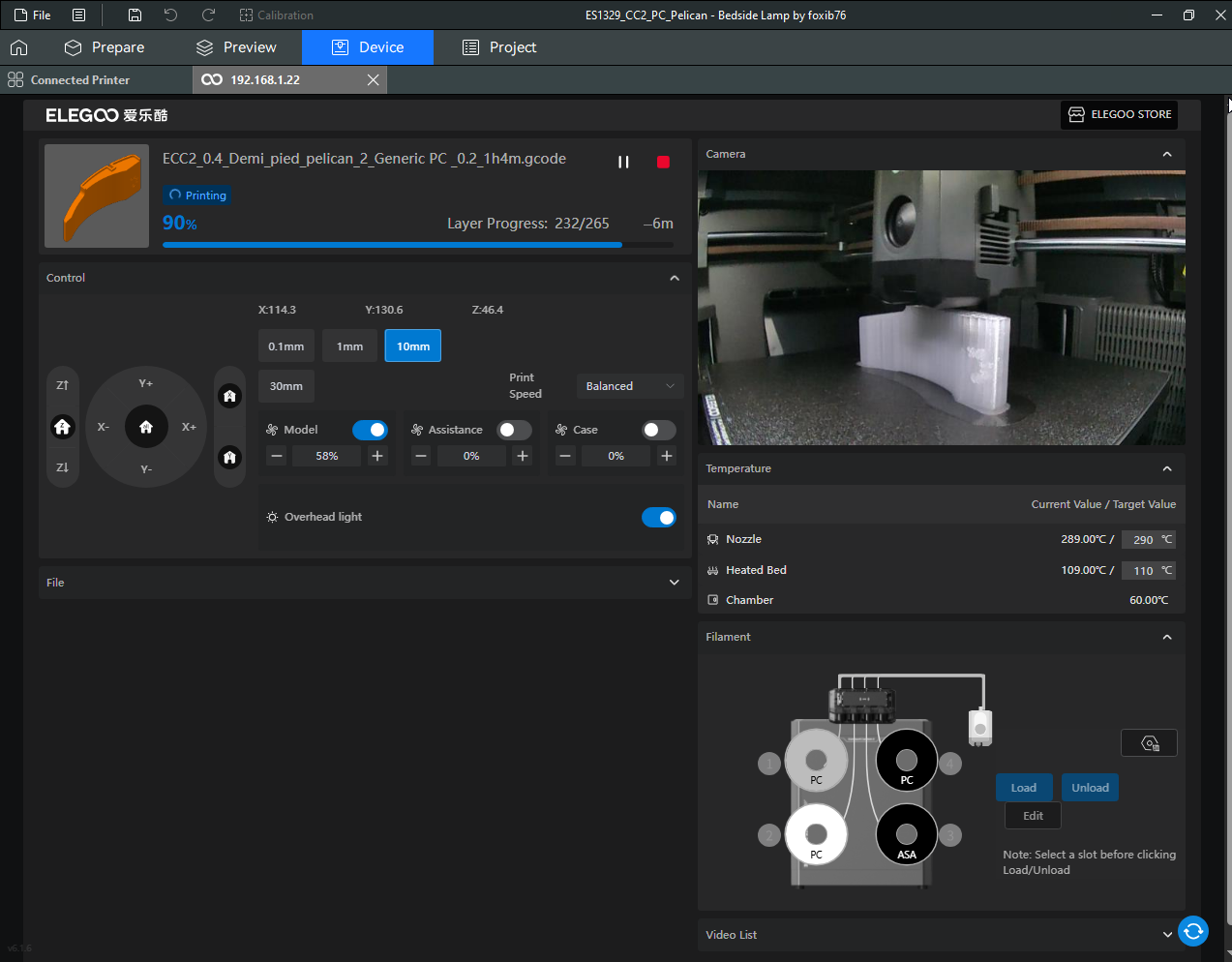Viewport: 1232px width, 962px height.
Task: Pause the current print job
Action: pos(623,163)
